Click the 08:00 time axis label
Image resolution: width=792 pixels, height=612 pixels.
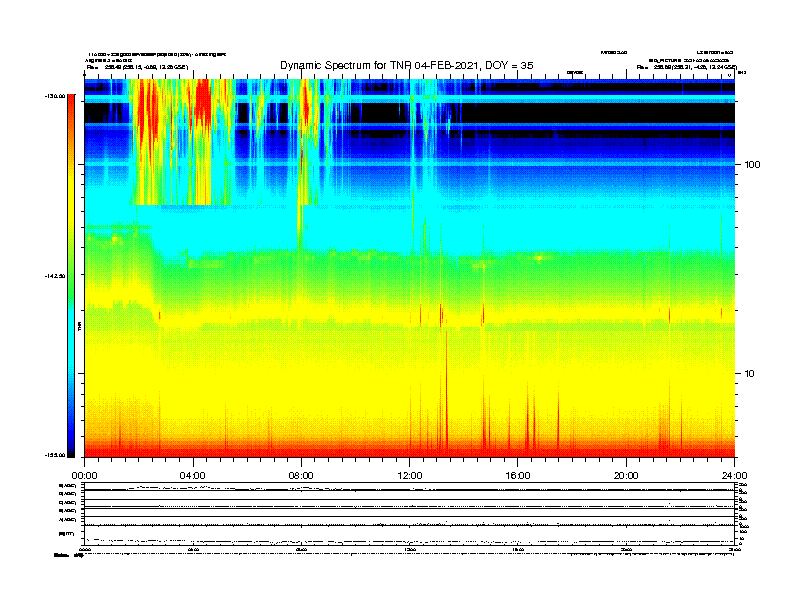(301, 476)
